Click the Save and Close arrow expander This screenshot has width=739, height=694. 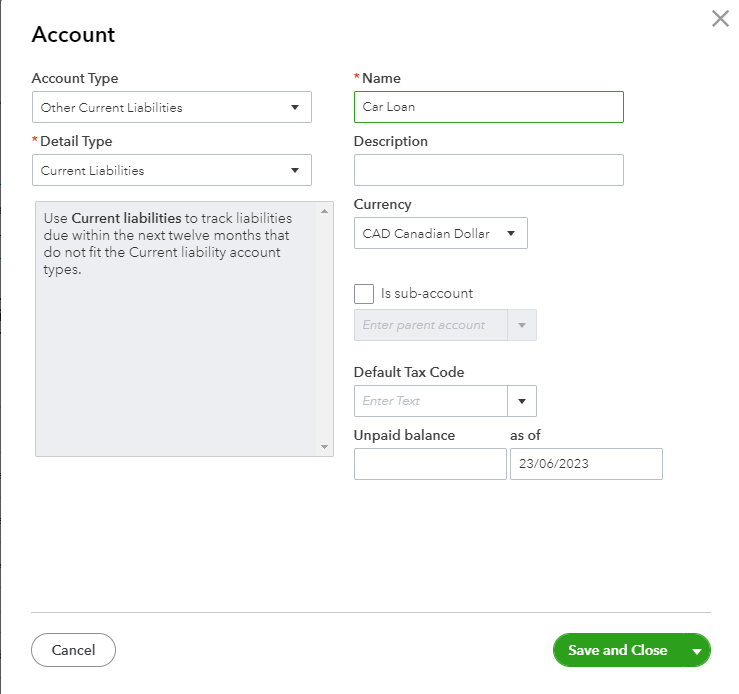point(697,650)
